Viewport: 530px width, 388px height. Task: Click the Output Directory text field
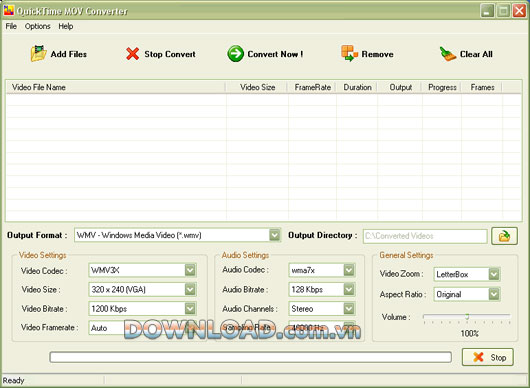tap(425, 236)
